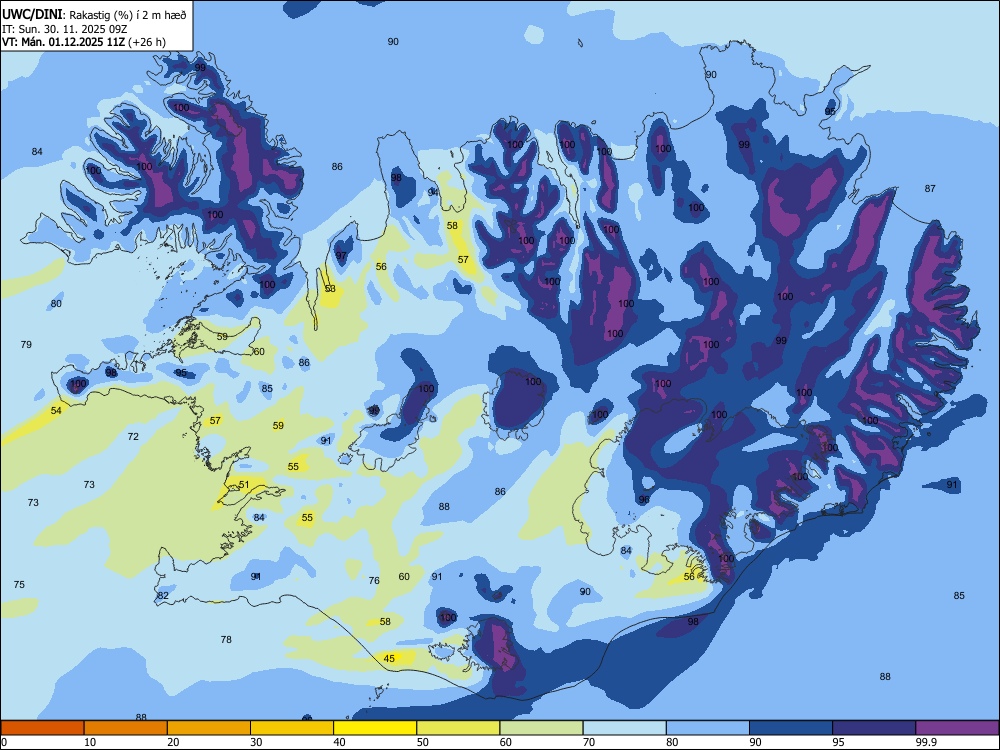
Task: Click the 79 value over the western sea
Action: pos(26,344)
